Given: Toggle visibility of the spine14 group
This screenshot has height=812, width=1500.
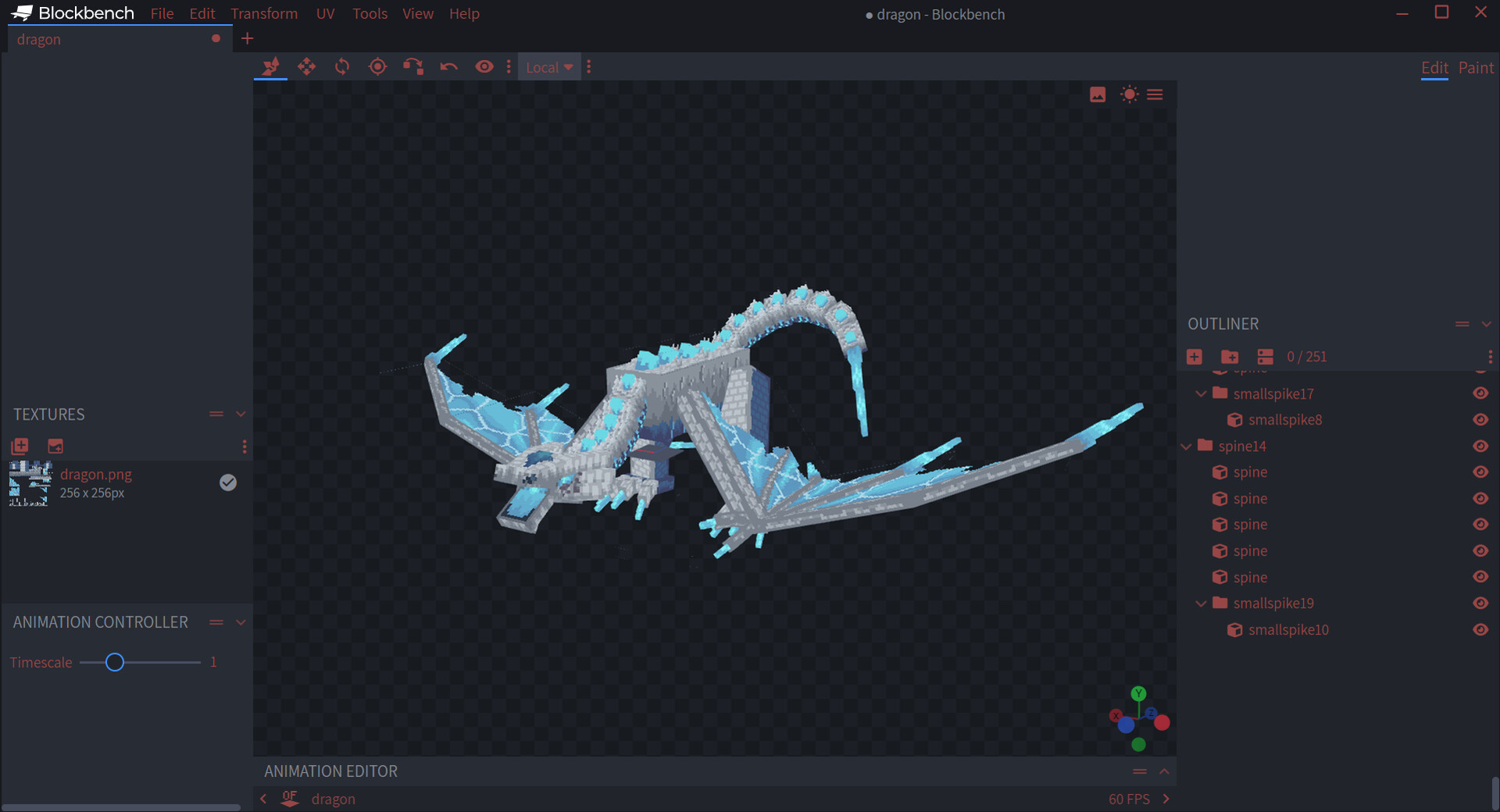Looking at the screenshot, I should 1481,446.
